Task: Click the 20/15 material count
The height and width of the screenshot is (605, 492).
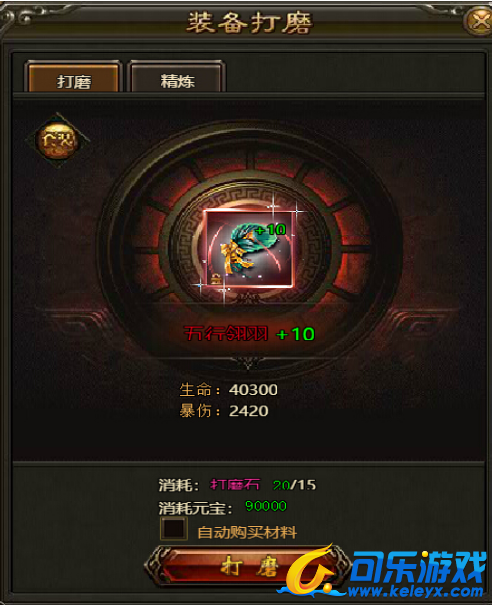Action: pyautogui.click(x=294, y=485)
